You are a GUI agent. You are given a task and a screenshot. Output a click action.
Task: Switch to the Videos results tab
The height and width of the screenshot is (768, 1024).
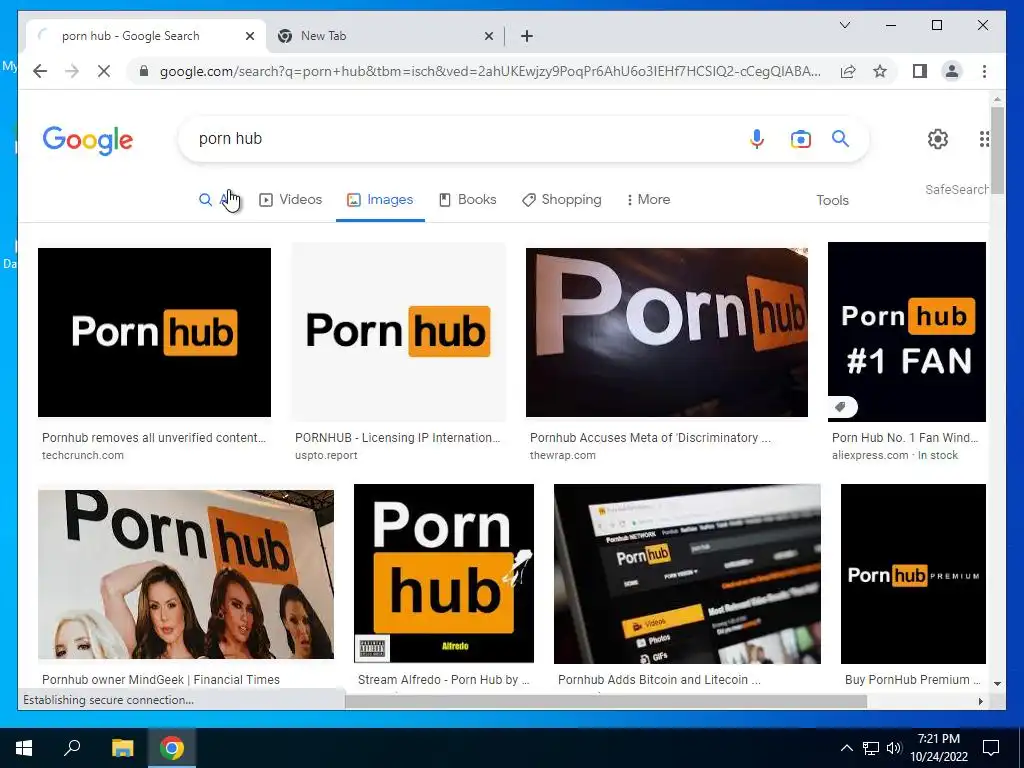click(x=291, y=200)
